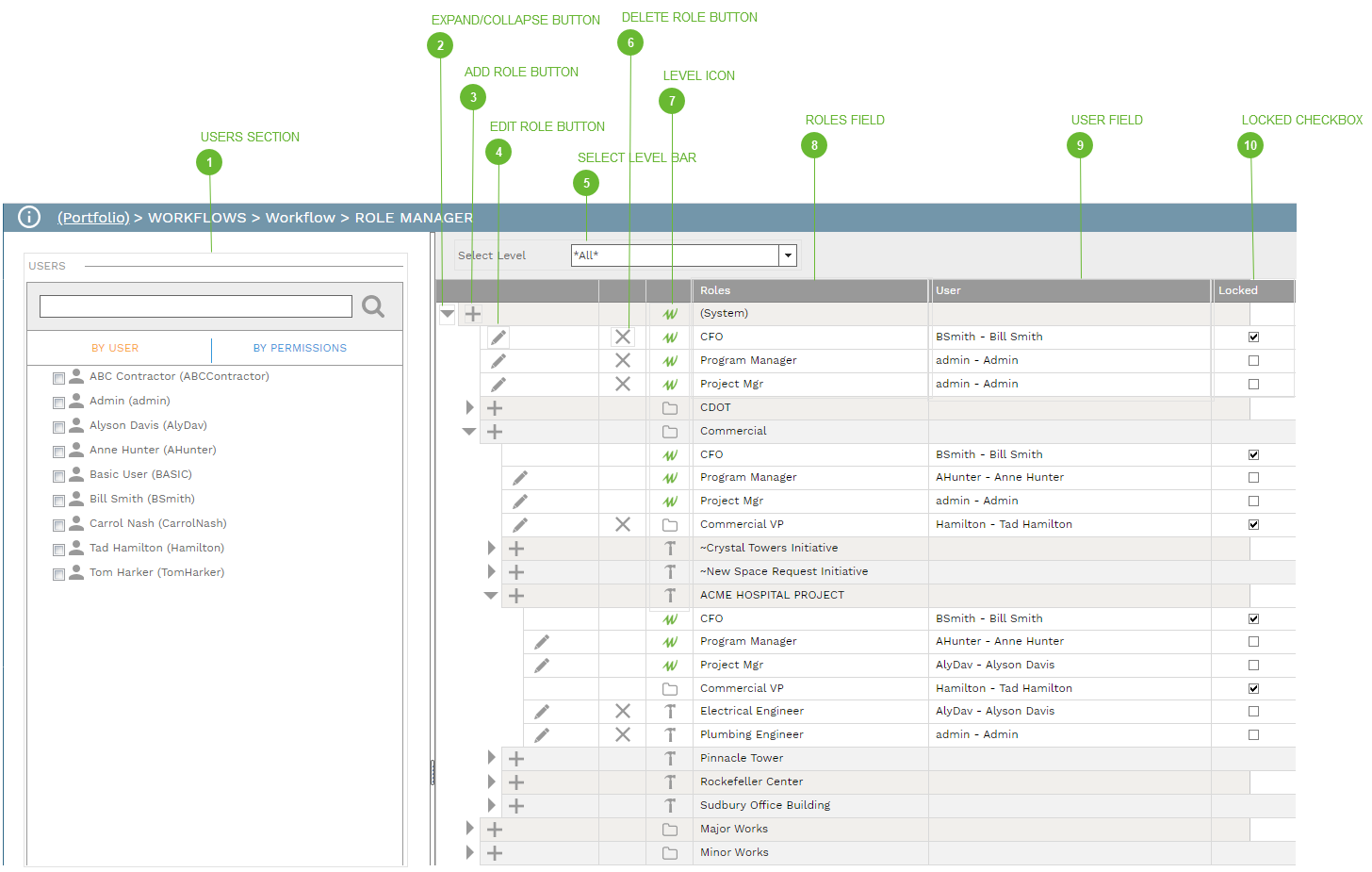Check the ABC Contractor user checkbox

tap(58, 378)
